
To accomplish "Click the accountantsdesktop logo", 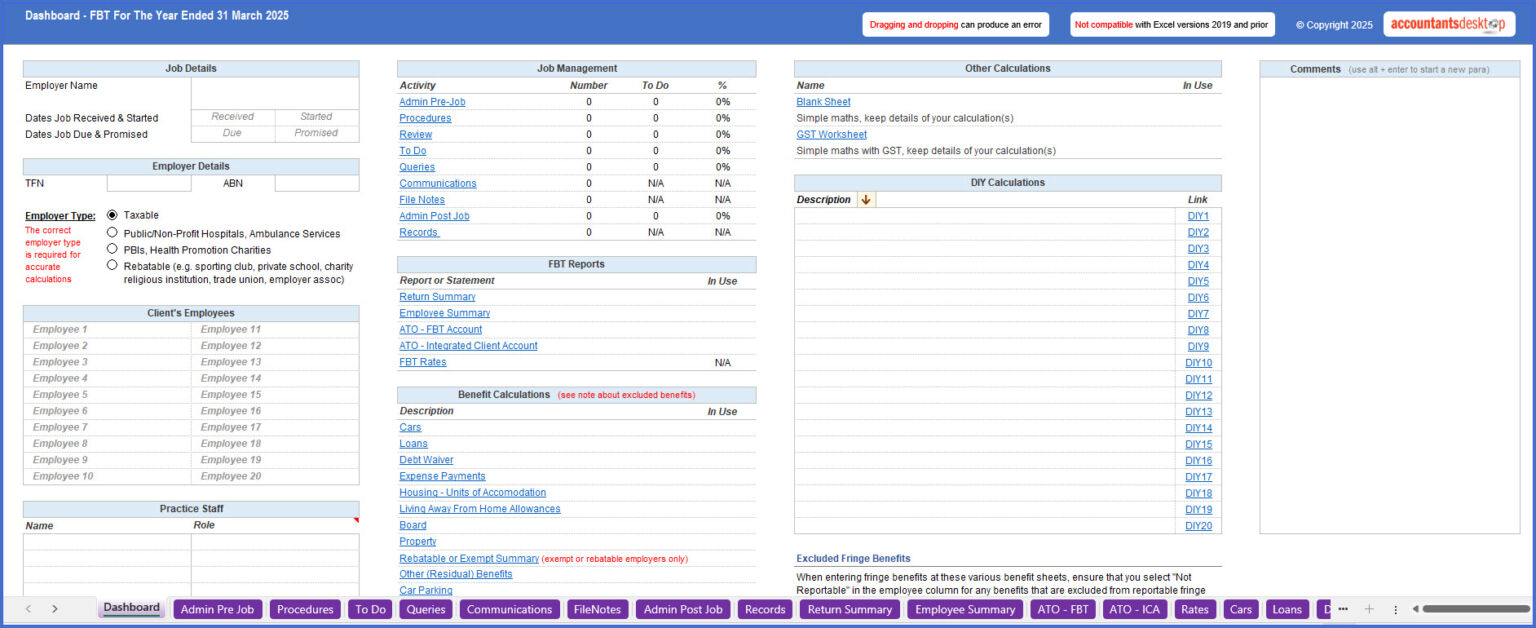I will (x=1448, y=25).
